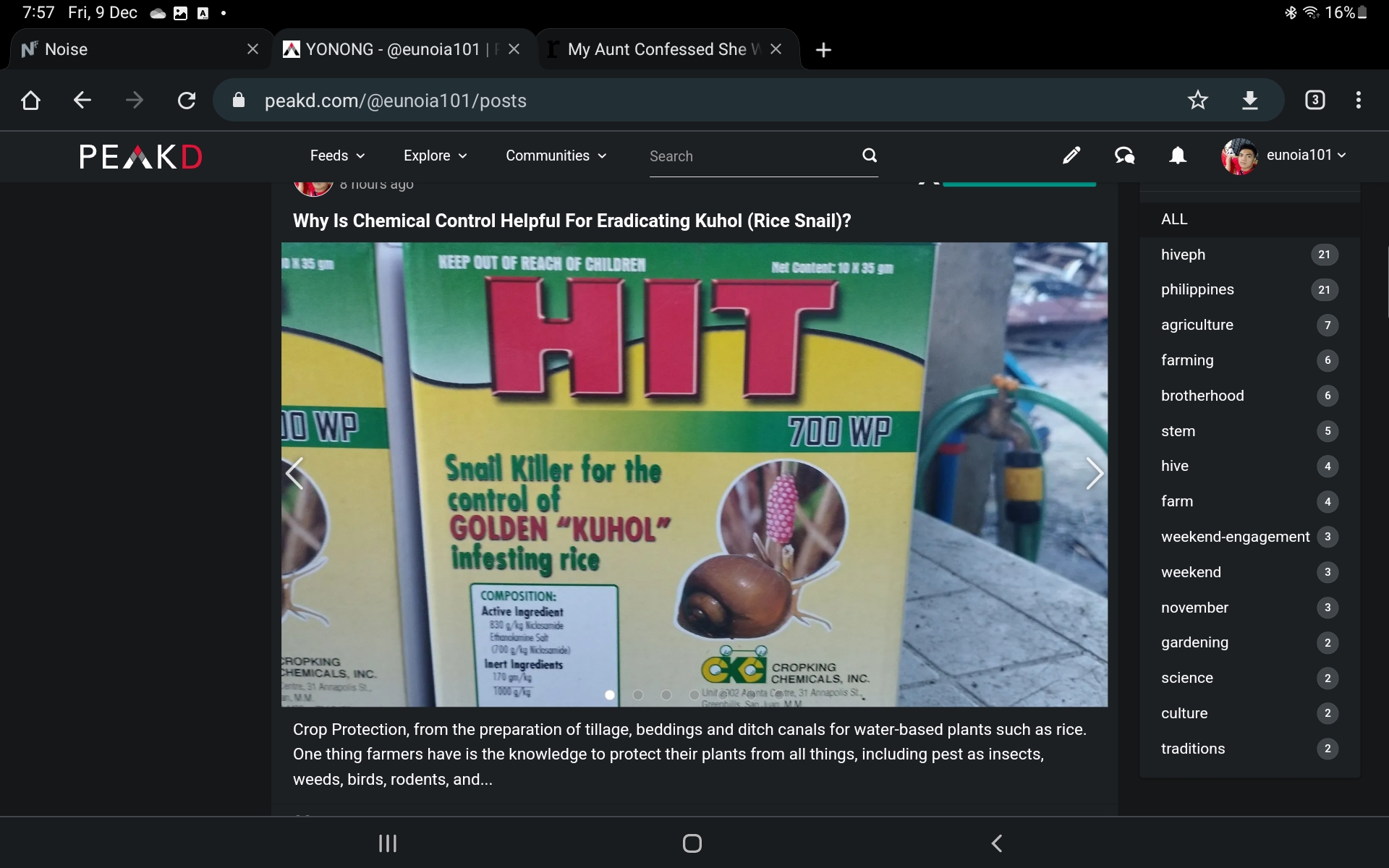Bookmark this page with the star
Image resolution: width=1389 pixels, height=868 pixels.
(x=1198, y=101)
